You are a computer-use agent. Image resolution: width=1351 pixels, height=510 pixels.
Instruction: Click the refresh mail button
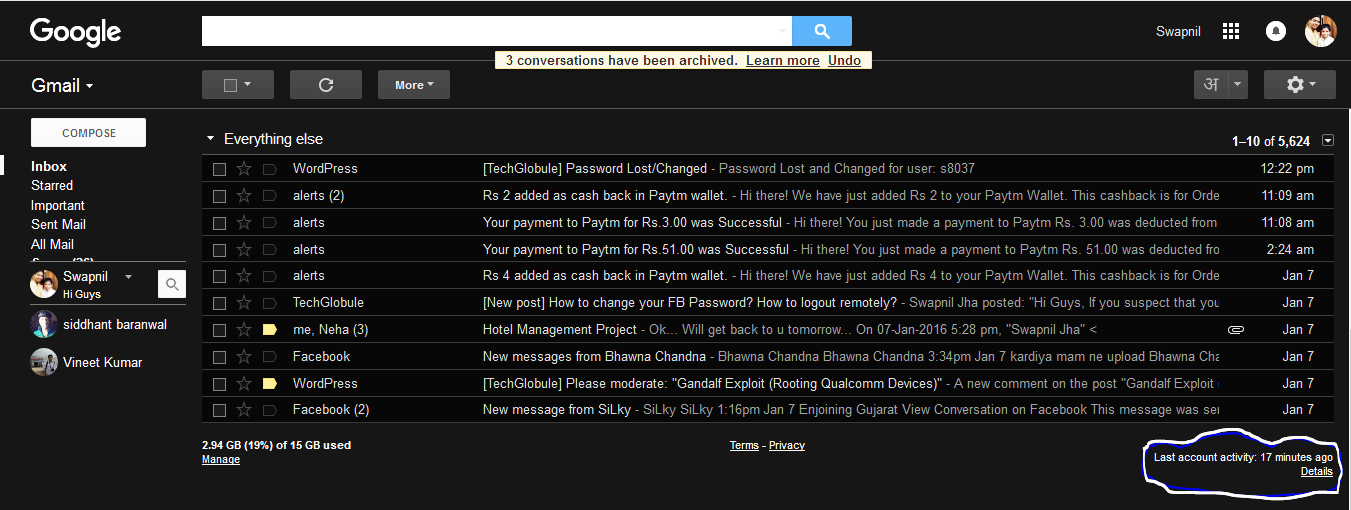pyautogui.click(x=326, y=85)
